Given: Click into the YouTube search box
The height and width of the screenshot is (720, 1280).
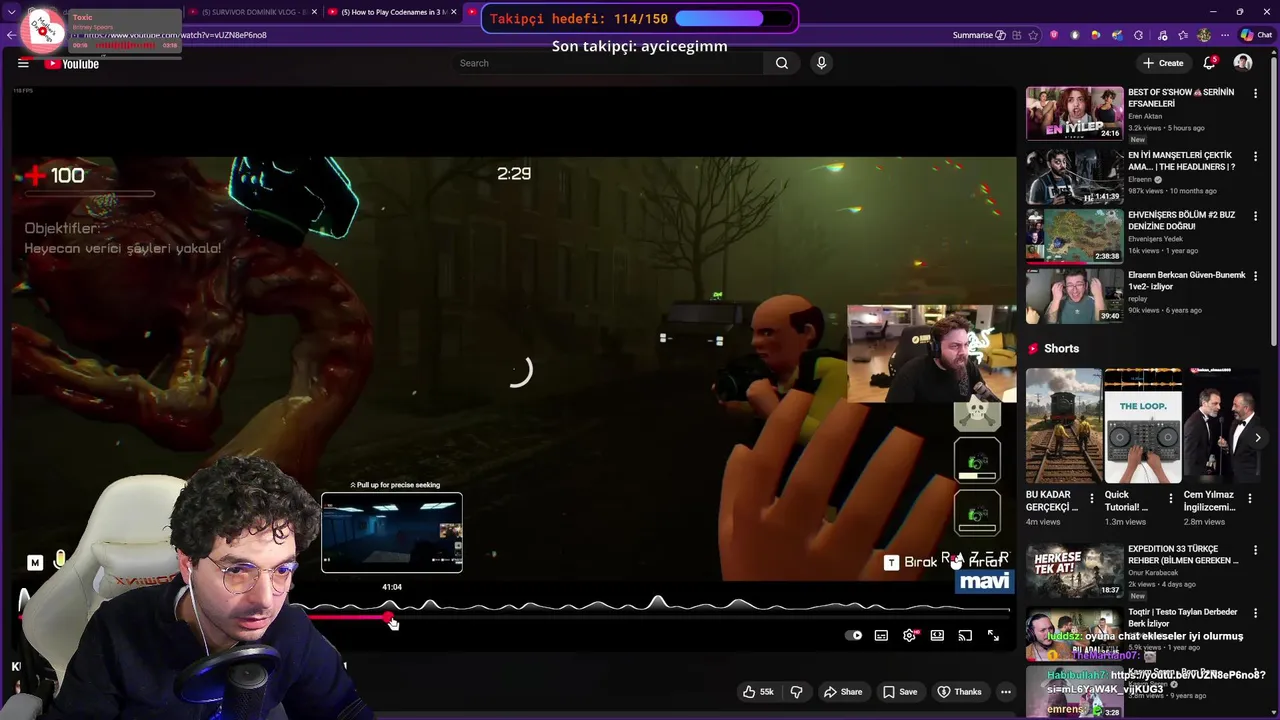Looking at the screenshot, I should 608,63.
